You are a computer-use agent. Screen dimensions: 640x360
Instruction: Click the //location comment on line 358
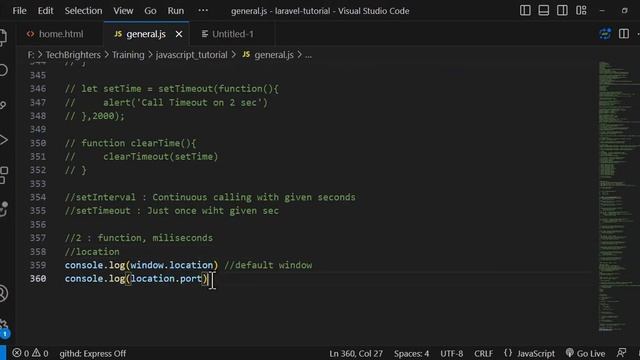pyautogui.click(x=92, y=251)
